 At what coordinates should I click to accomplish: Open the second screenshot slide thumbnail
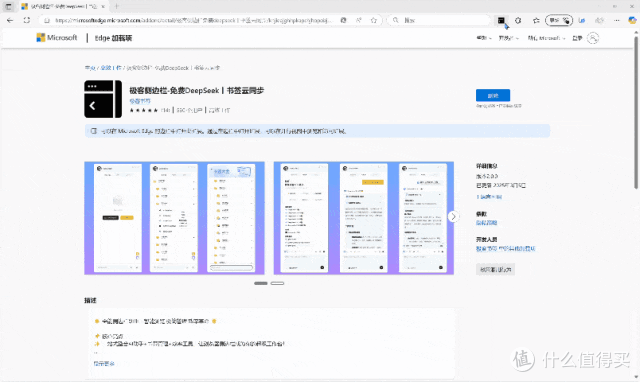click(363, 218)
